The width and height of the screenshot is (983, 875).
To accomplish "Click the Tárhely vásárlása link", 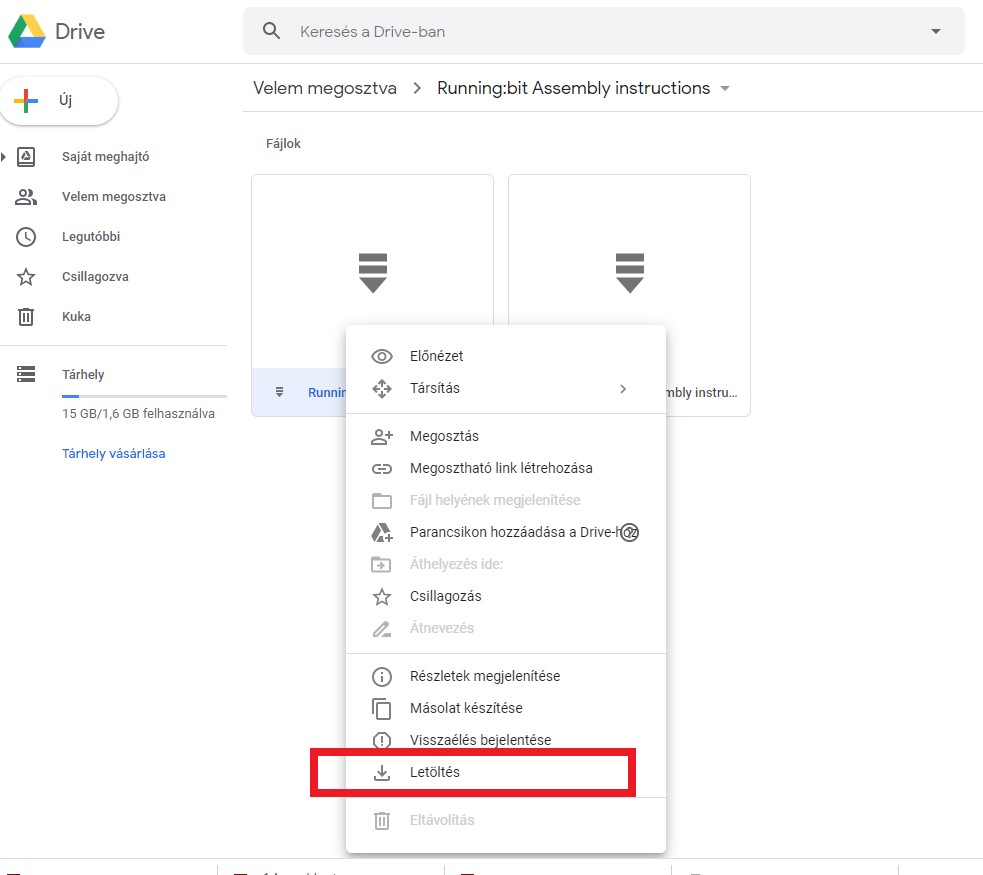I will click(113, 453).
